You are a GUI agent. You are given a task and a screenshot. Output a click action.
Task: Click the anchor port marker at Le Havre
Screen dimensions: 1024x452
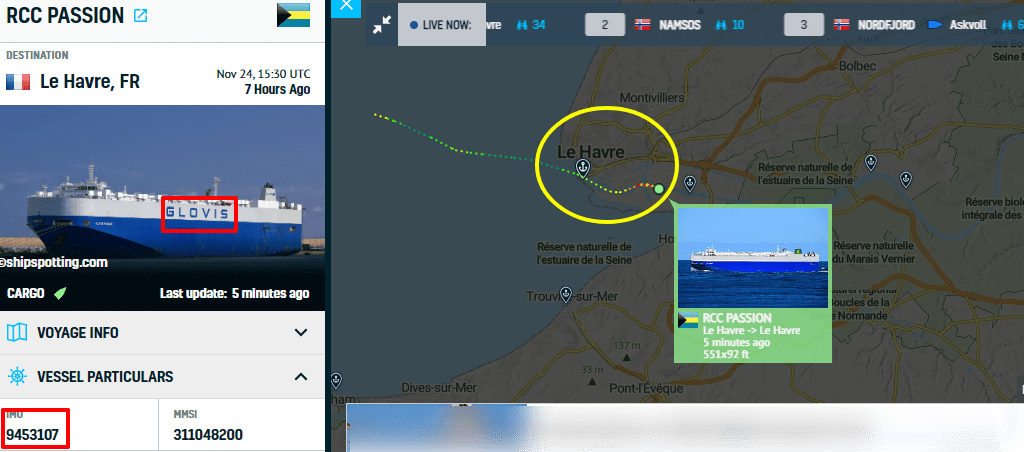(582, 169)
